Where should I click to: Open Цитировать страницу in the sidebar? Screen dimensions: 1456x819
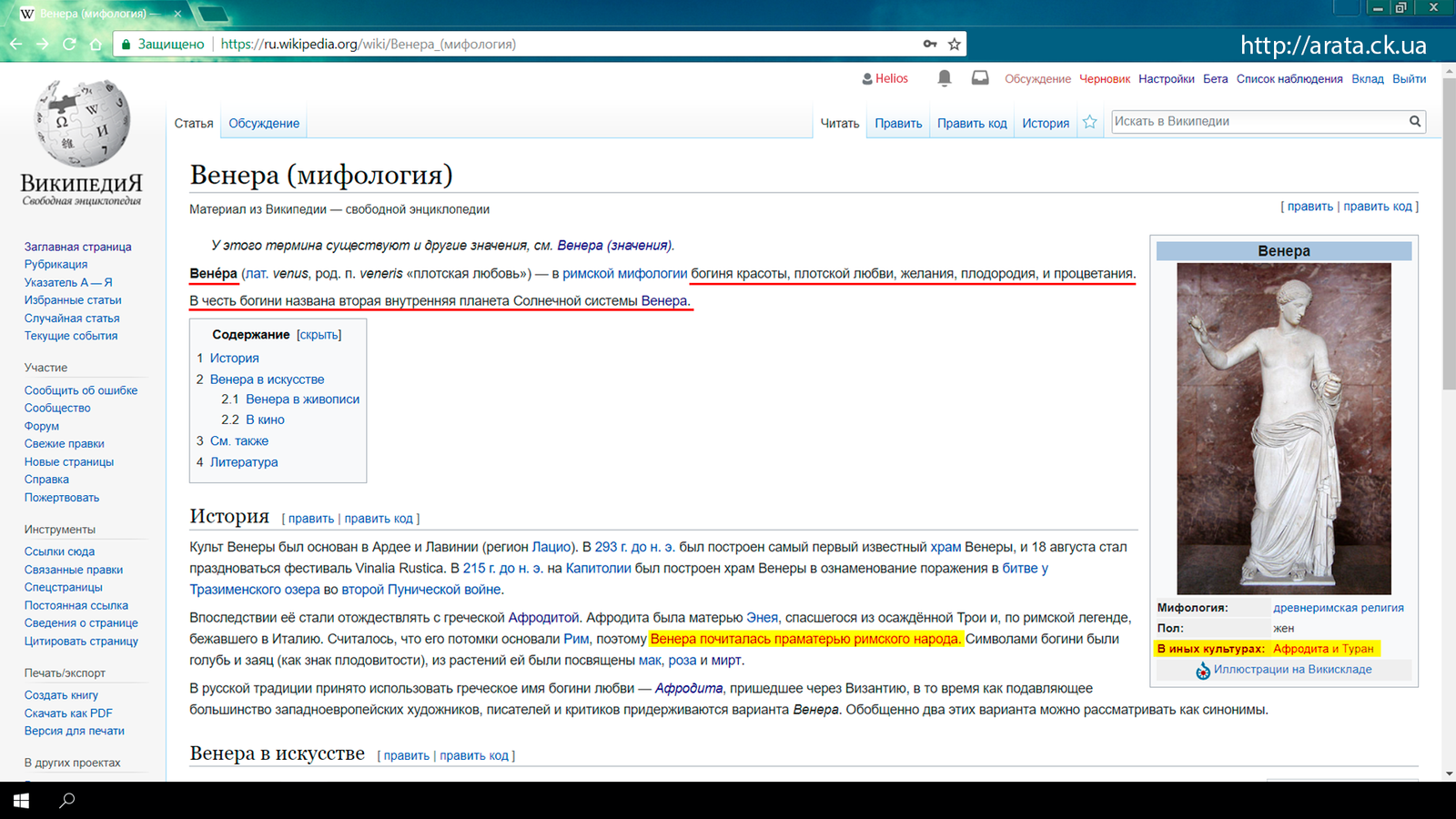click(x=81, y=642)
